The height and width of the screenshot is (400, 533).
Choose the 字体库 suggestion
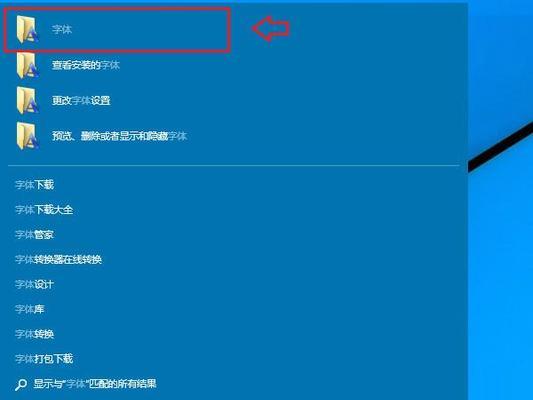coord(30,309)
